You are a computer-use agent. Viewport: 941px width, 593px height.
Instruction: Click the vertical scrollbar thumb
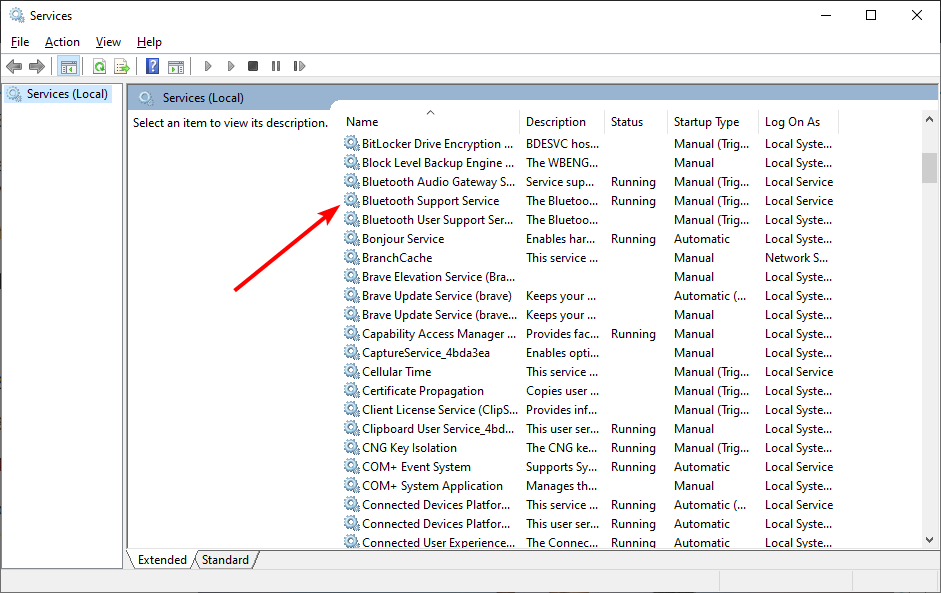pyautogui.click(x=930, y=167)
